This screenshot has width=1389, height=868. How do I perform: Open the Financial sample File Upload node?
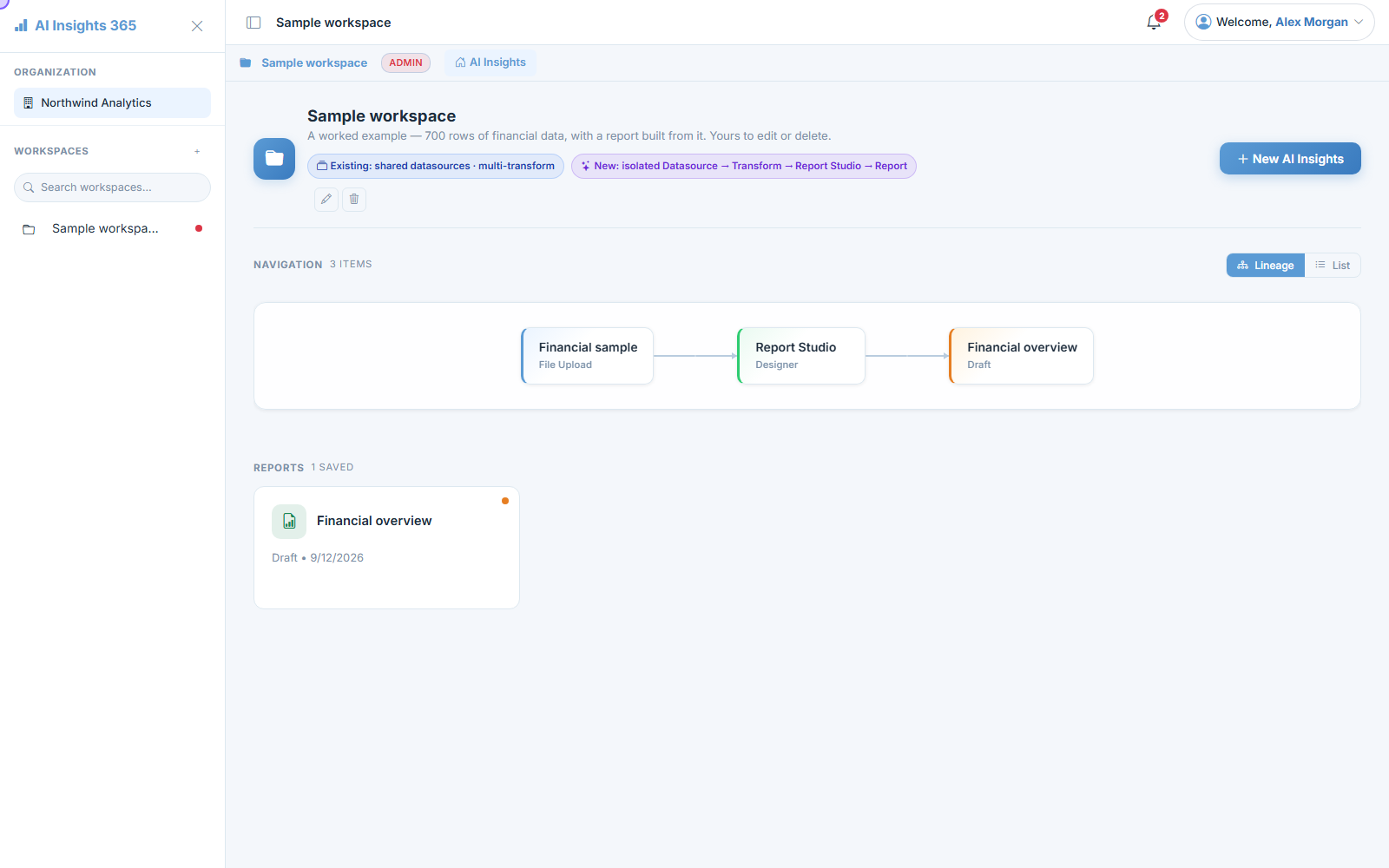point(587,356)
